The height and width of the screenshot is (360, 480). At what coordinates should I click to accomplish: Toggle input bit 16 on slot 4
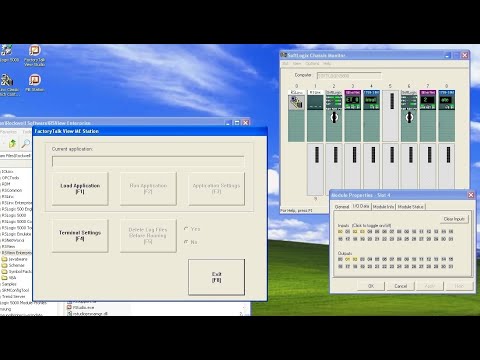[340, 239]
